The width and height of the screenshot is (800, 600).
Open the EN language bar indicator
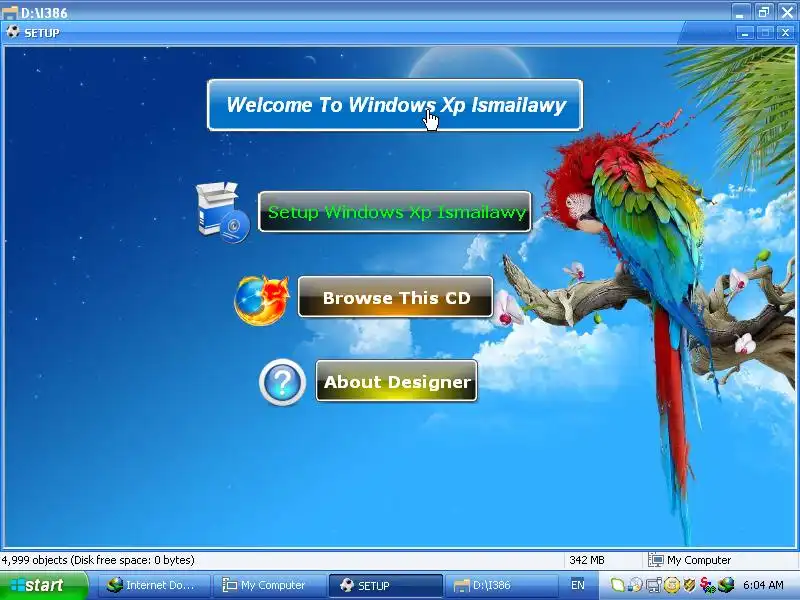click(578, 585)
